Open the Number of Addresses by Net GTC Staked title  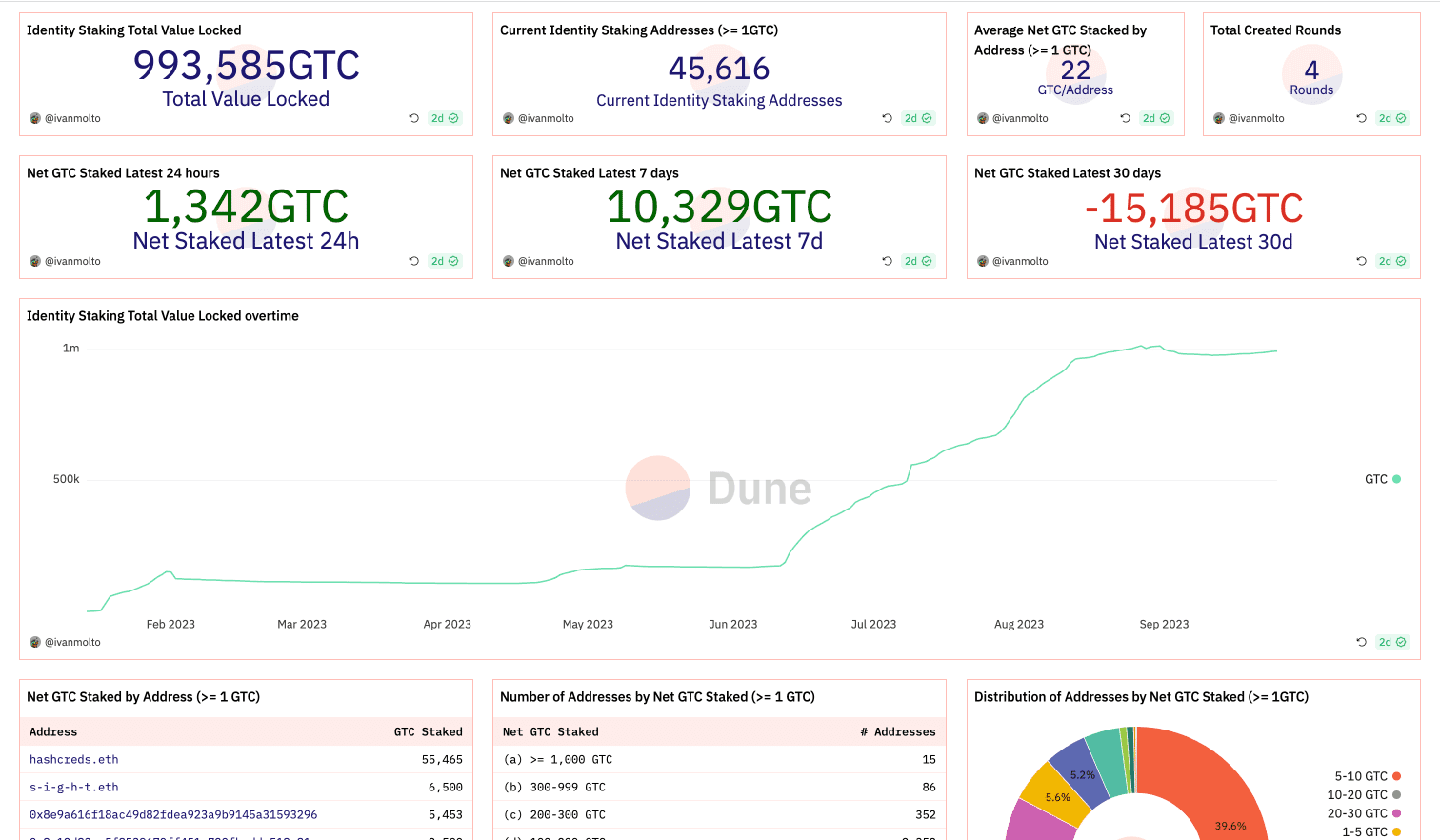pos(657,697)
